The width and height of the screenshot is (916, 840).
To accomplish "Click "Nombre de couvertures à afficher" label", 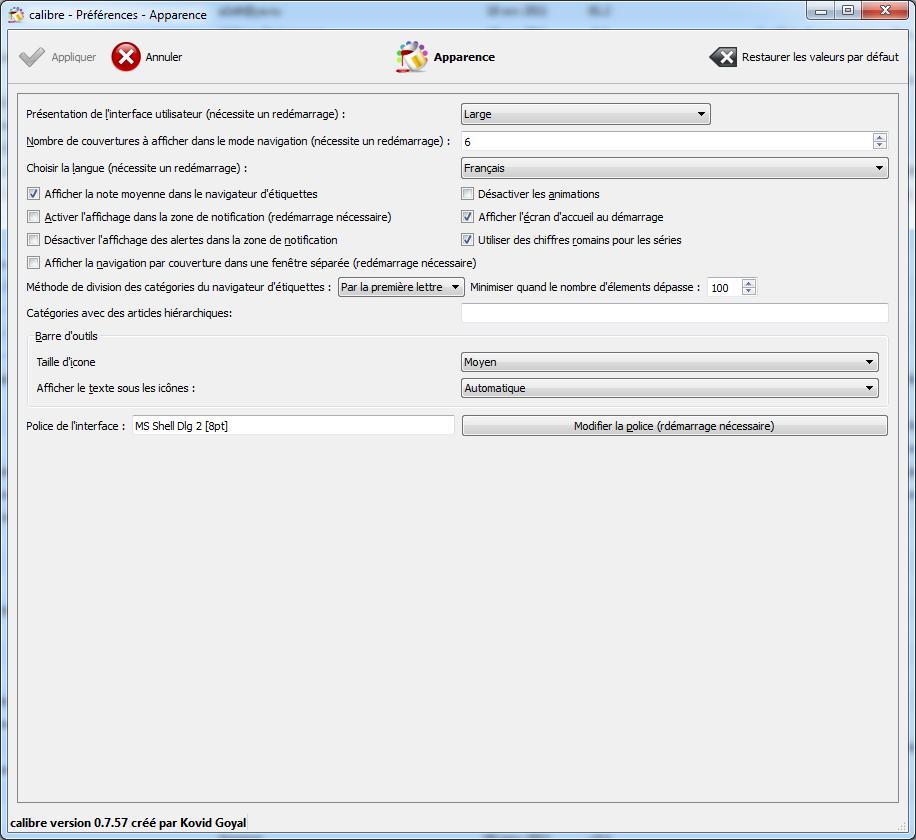I will click(238, 141).
